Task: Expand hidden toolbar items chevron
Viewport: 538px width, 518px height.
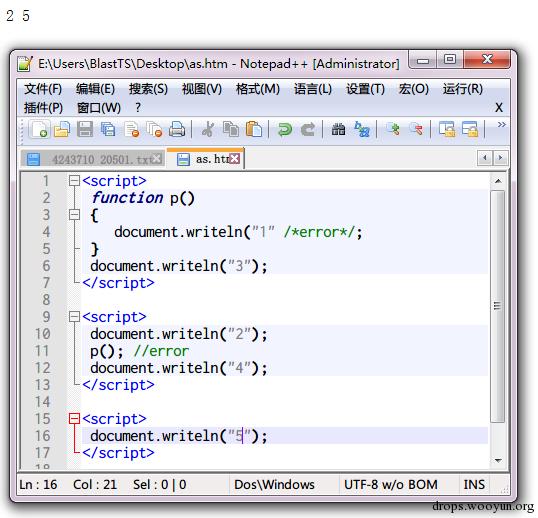Action: 501,124
